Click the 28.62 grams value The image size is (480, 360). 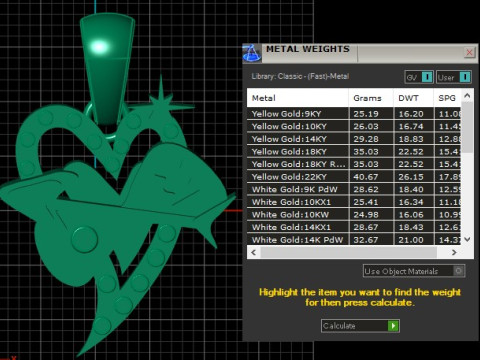(366, 189)
